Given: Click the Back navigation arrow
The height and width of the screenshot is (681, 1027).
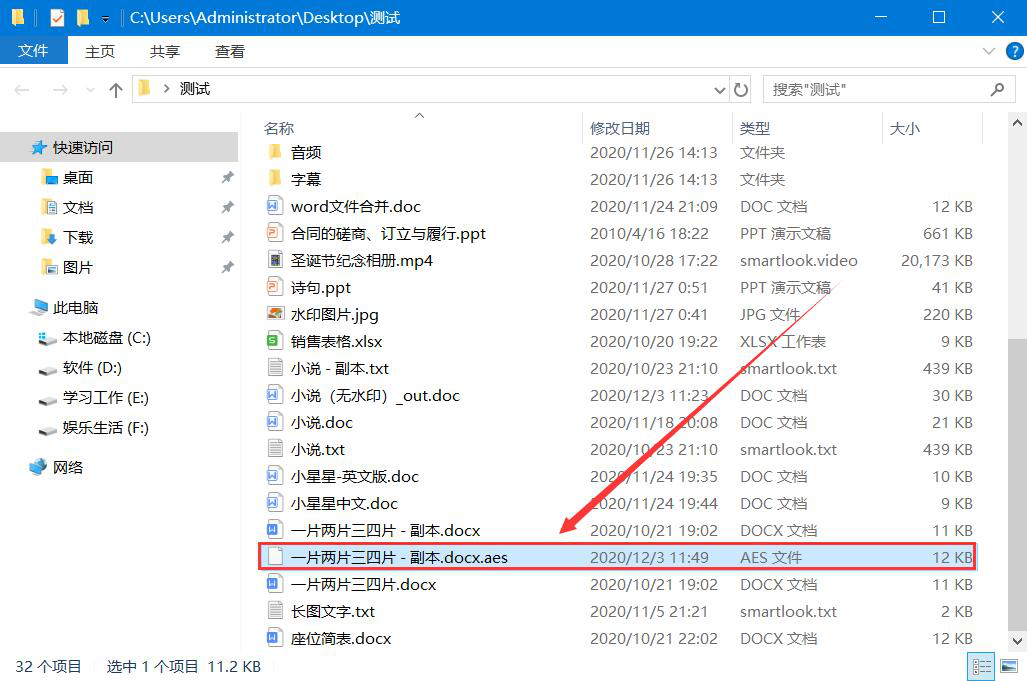Looking at the screenshot, I should (x=22, y=90).
